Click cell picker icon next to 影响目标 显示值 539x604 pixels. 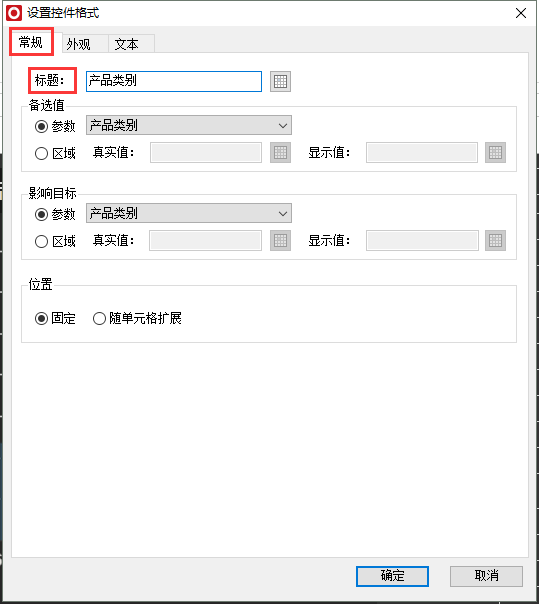[x=495, y=241]
